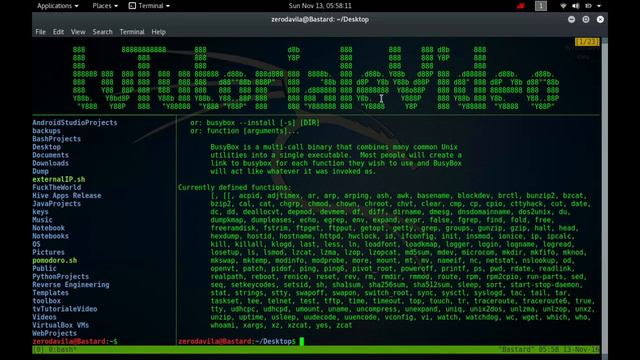Click the terminal window title bar text
640x360 pixels.
click(320, 19)
